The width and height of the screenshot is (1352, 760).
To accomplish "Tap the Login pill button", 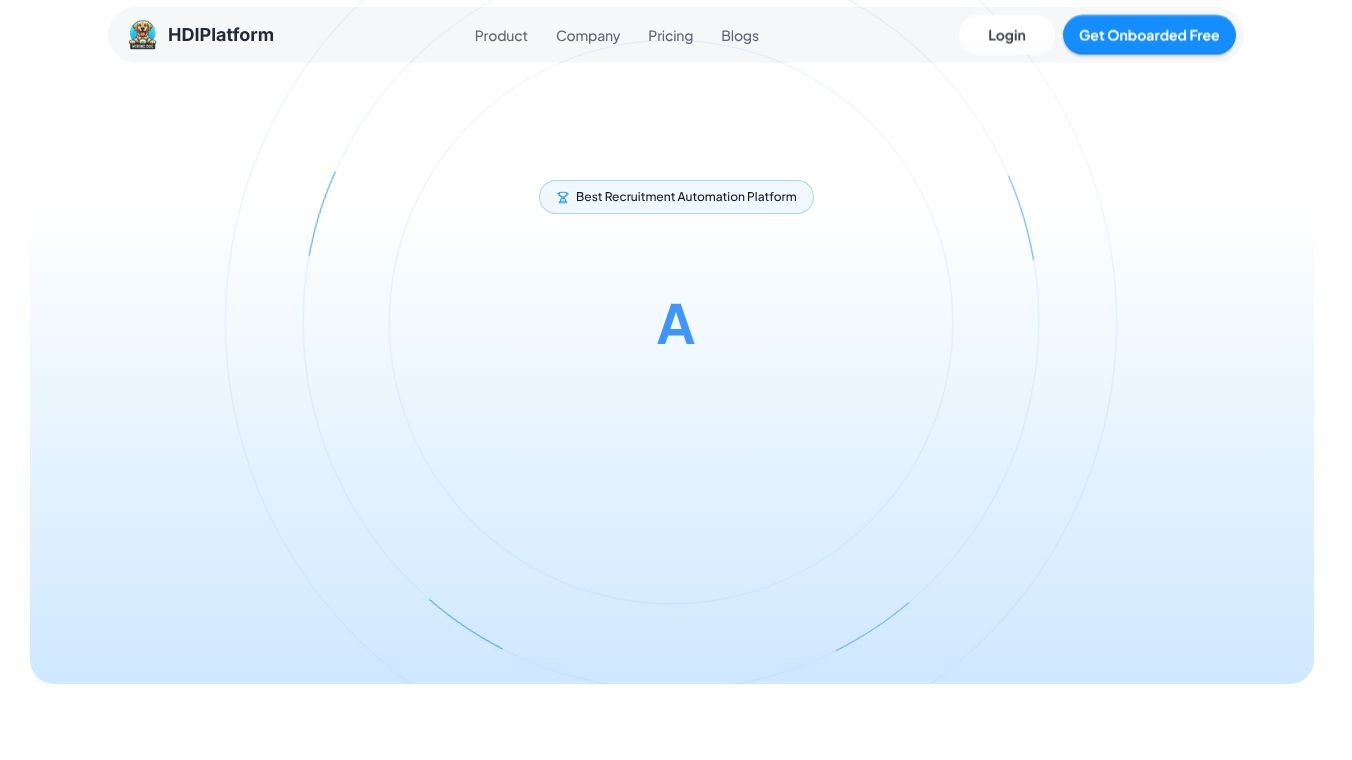I will pyautogui.click(x=1007, y=35).
